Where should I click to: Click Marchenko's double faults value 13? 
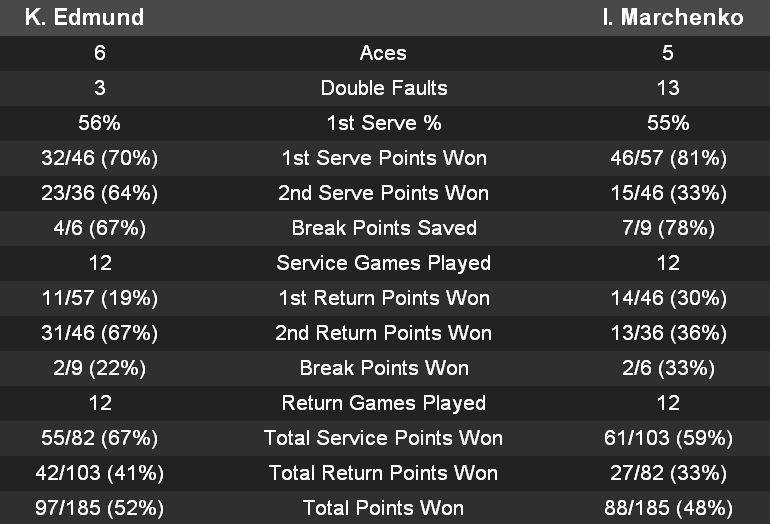tap(668, 88)
